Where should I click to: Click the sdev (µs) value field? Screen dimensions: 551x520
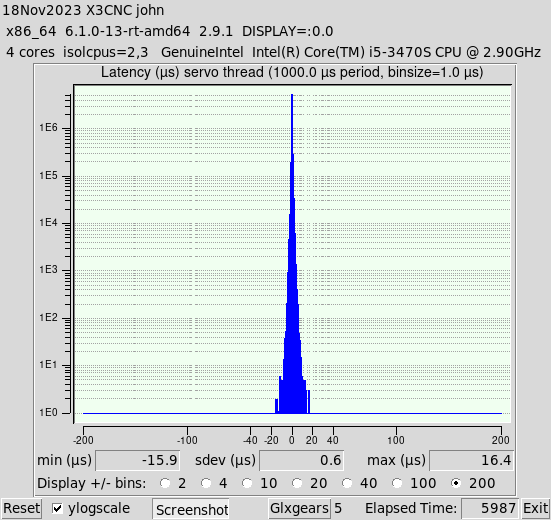(x=302, y=460)
